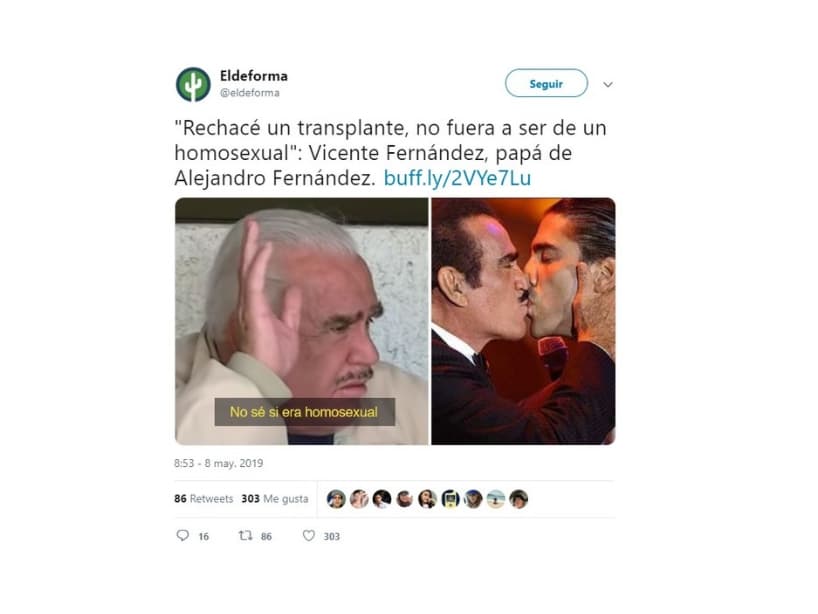Open the buff.ly/2VYe7Lu link
This screenshot has height=614, width=818.
click(457, 178)
